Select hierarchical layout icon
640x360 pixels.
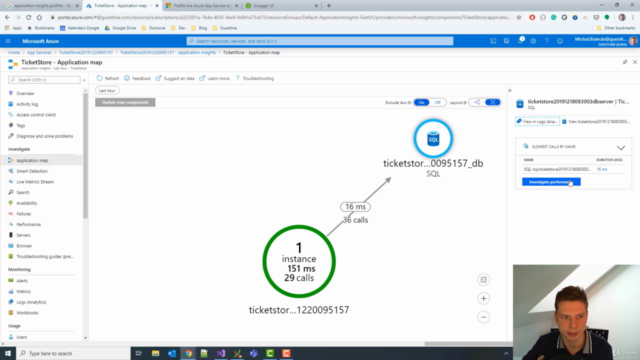[477, 102]
